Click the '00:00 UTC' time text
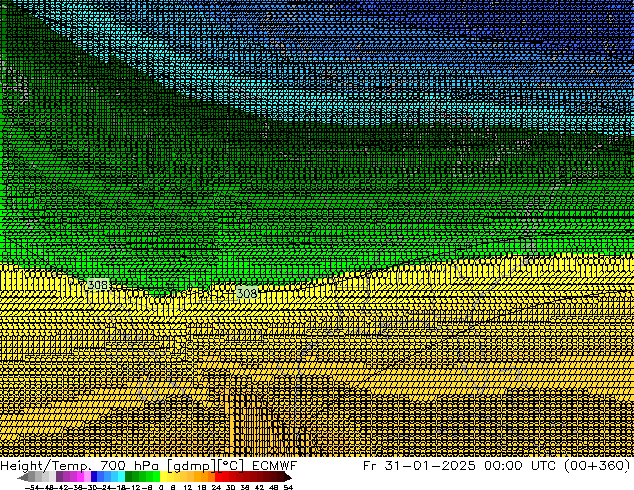634x490 pixels. coord(522,465)
